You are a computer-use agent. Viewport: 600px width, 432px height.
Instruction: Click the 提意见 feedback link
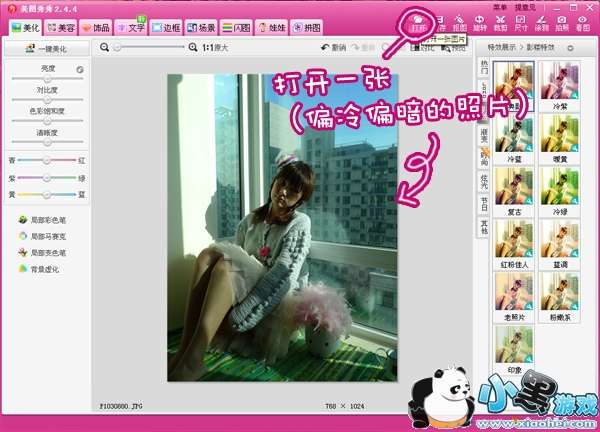(x=525, y=8)
